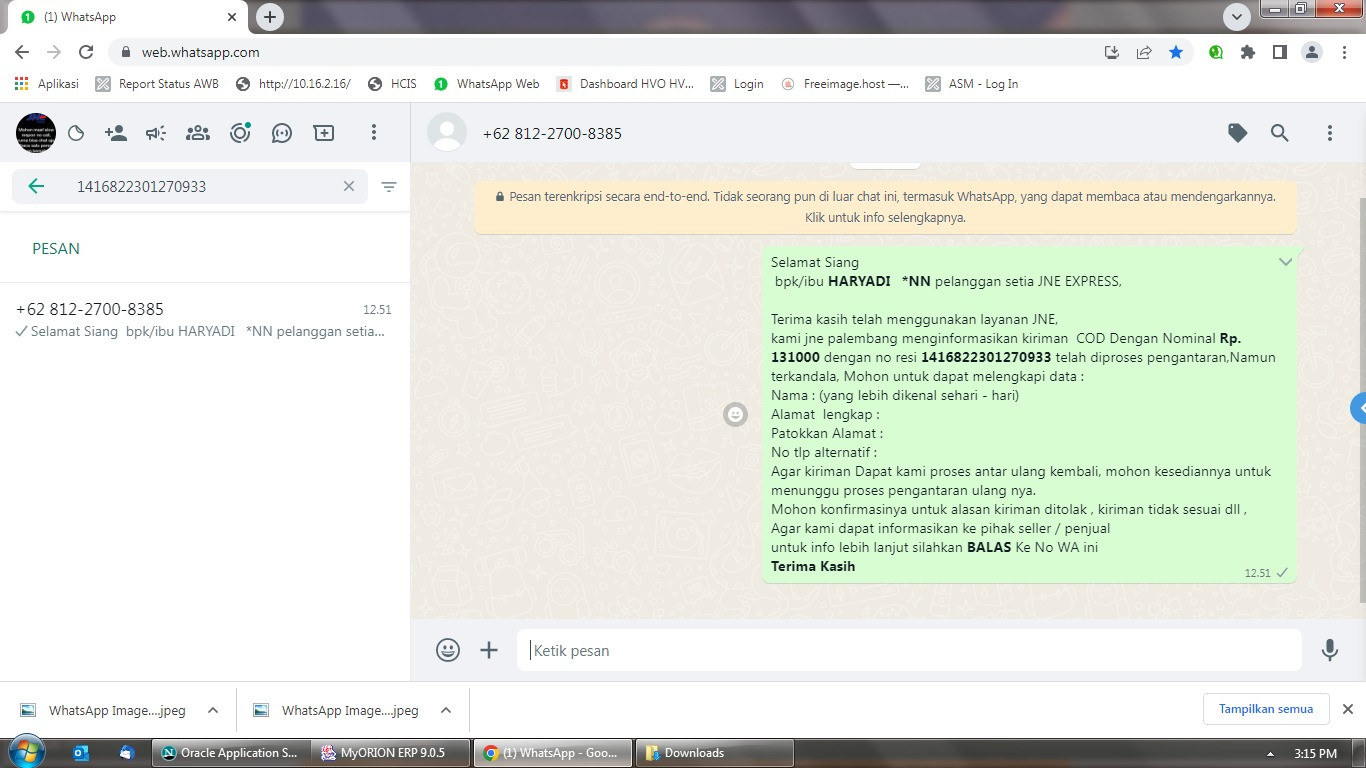React to the message with emoji button
Screen dimensions: 1366x768
735,414
